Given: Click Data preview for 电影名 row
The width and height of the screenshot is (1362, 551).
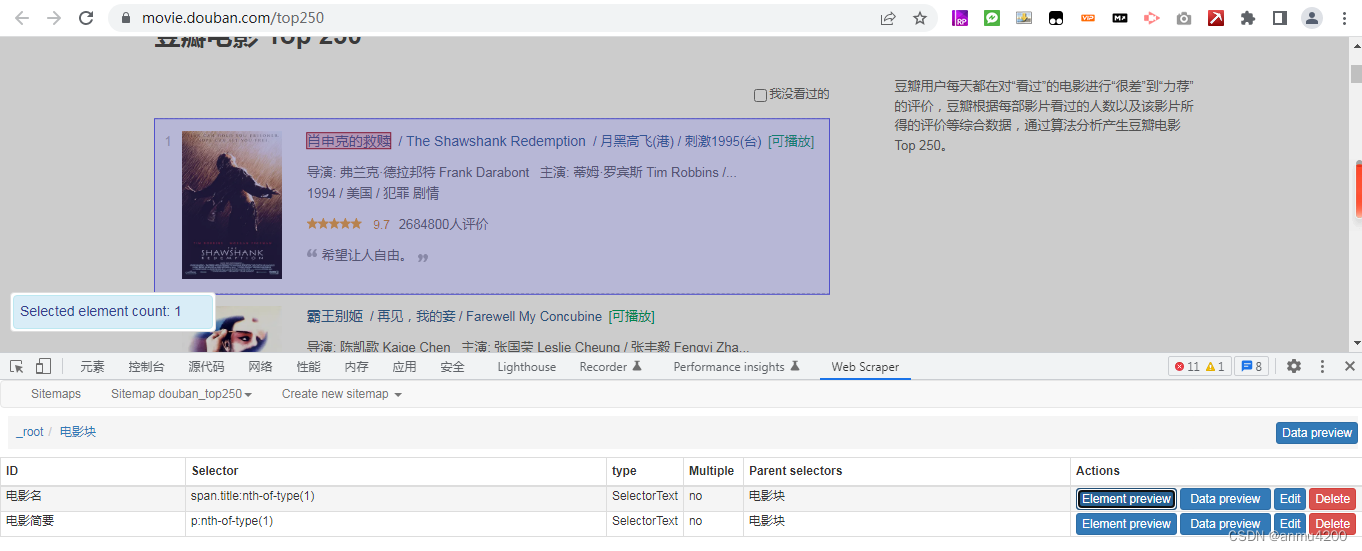Looking at the screenshot, I should [1225, 499].
